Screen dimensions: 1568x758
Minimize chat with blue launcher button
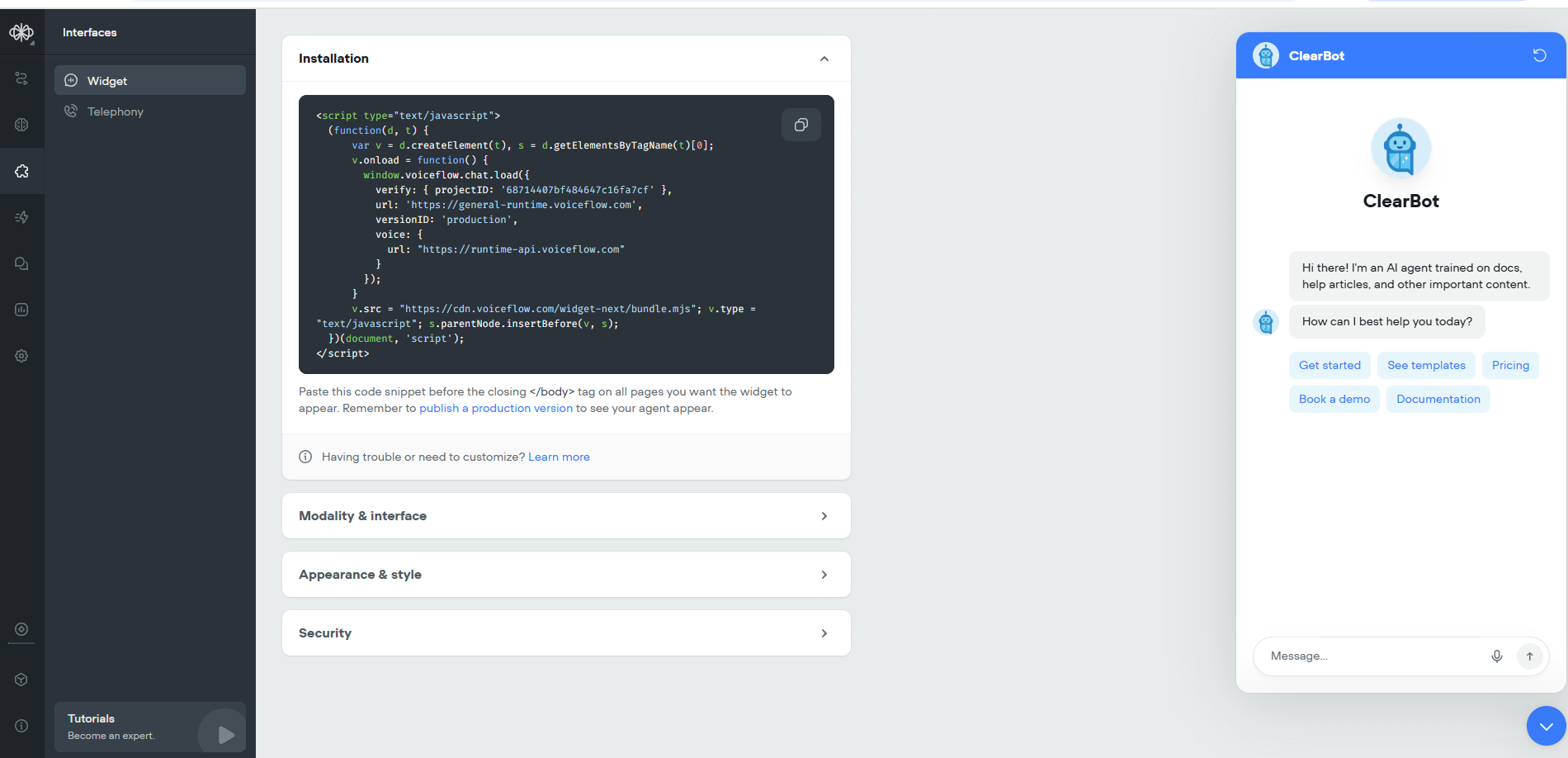click(1546, 727)
